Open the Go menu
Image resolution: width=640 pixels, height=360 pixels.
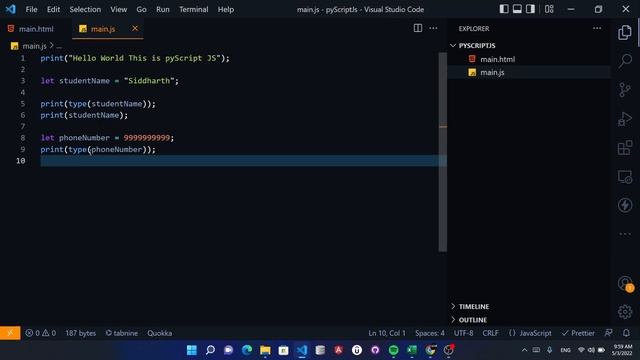[141, 9]
